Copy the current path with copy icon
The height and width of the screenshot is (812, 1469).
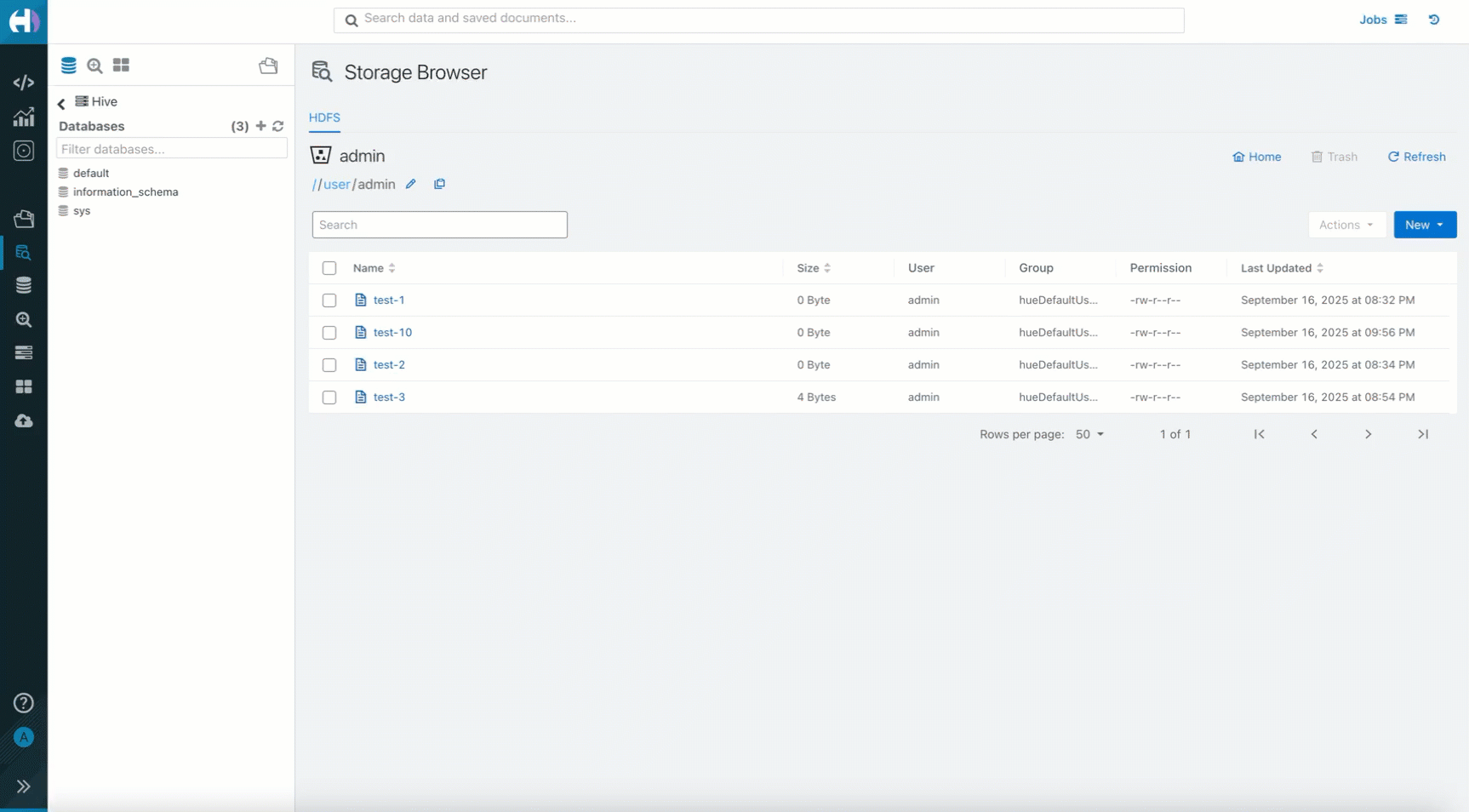point(439,184)
